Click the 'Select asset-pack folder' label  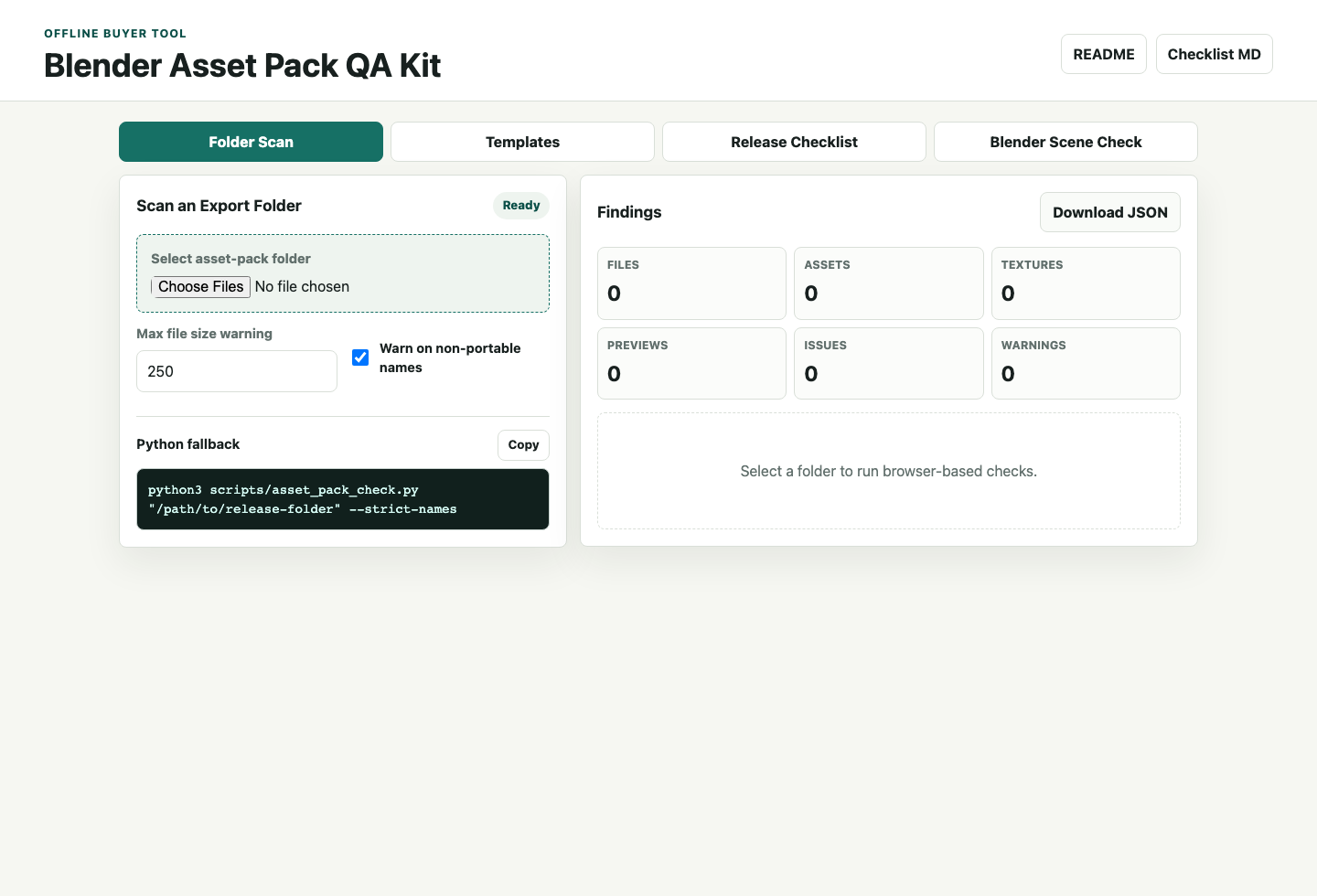coord(230,259)
